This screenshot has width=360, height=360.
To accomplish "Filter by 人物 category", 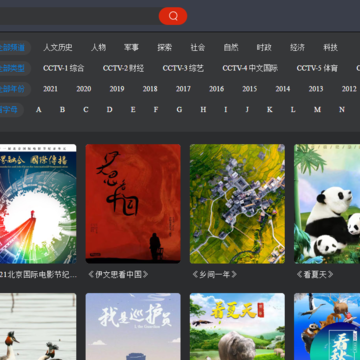I will 99,48.
